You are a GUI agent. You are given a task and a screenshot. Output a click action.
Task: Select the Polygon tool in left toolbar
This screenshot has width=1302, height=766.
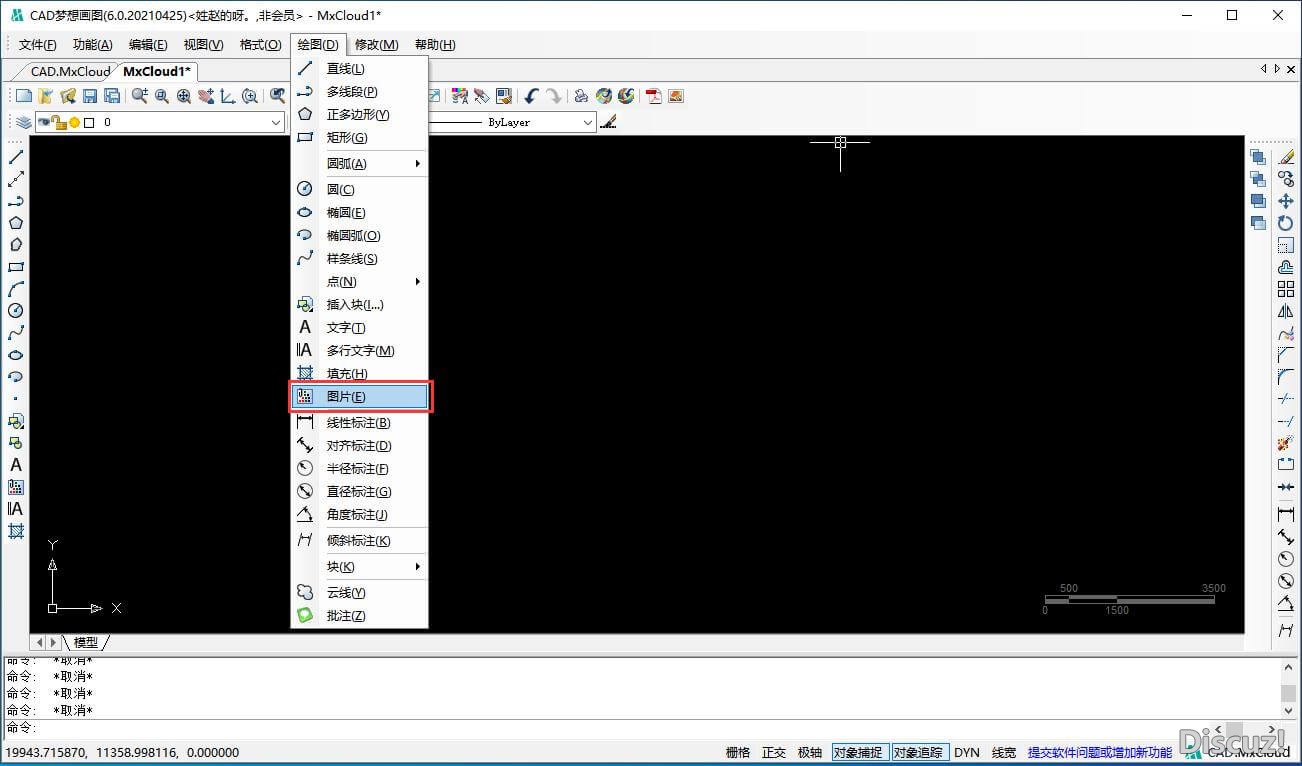16,223
